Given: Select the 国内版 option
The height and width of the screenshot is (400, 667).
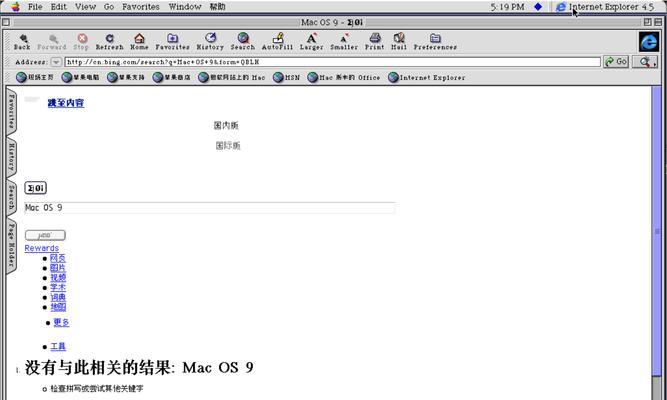Looking at the screenshot, I should tap(226, 126).
